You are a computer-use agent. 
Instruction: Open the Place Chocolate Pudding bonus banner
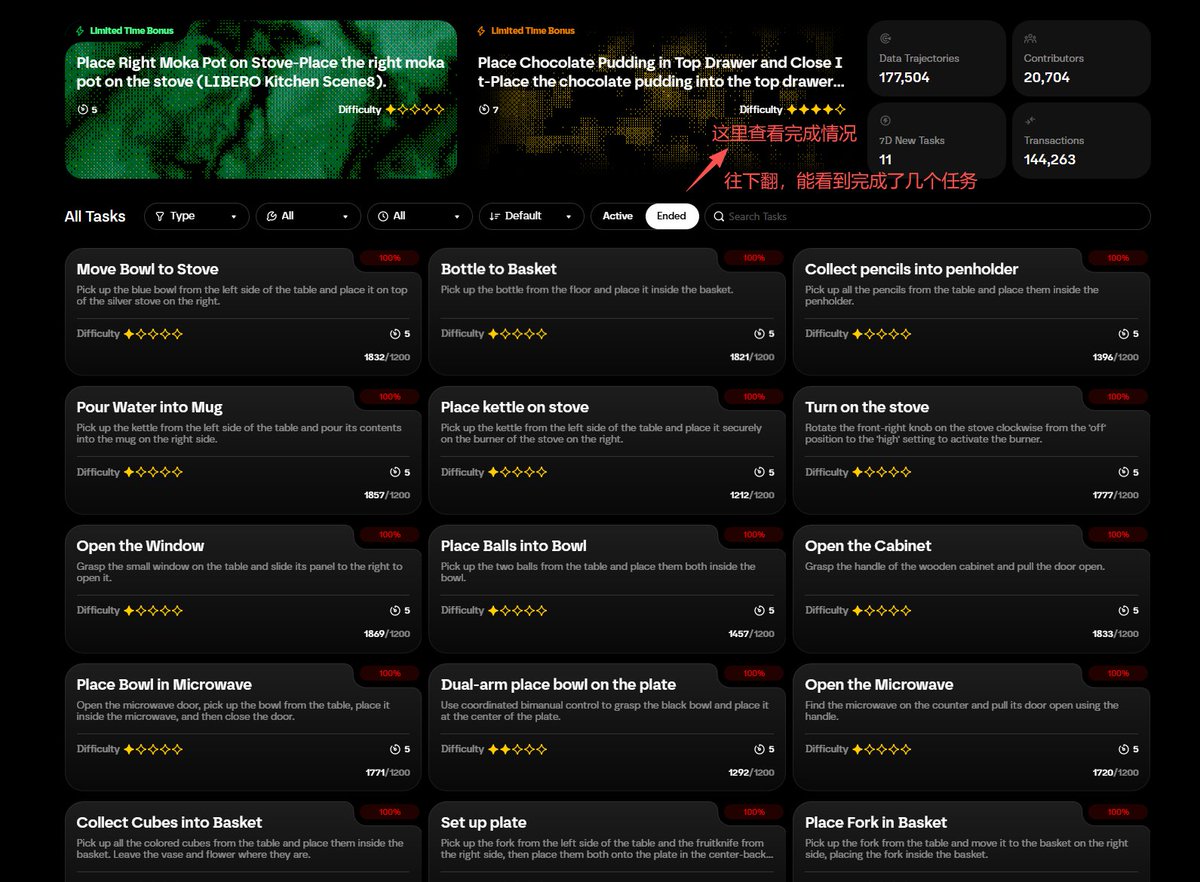click(x=662, y=99)
